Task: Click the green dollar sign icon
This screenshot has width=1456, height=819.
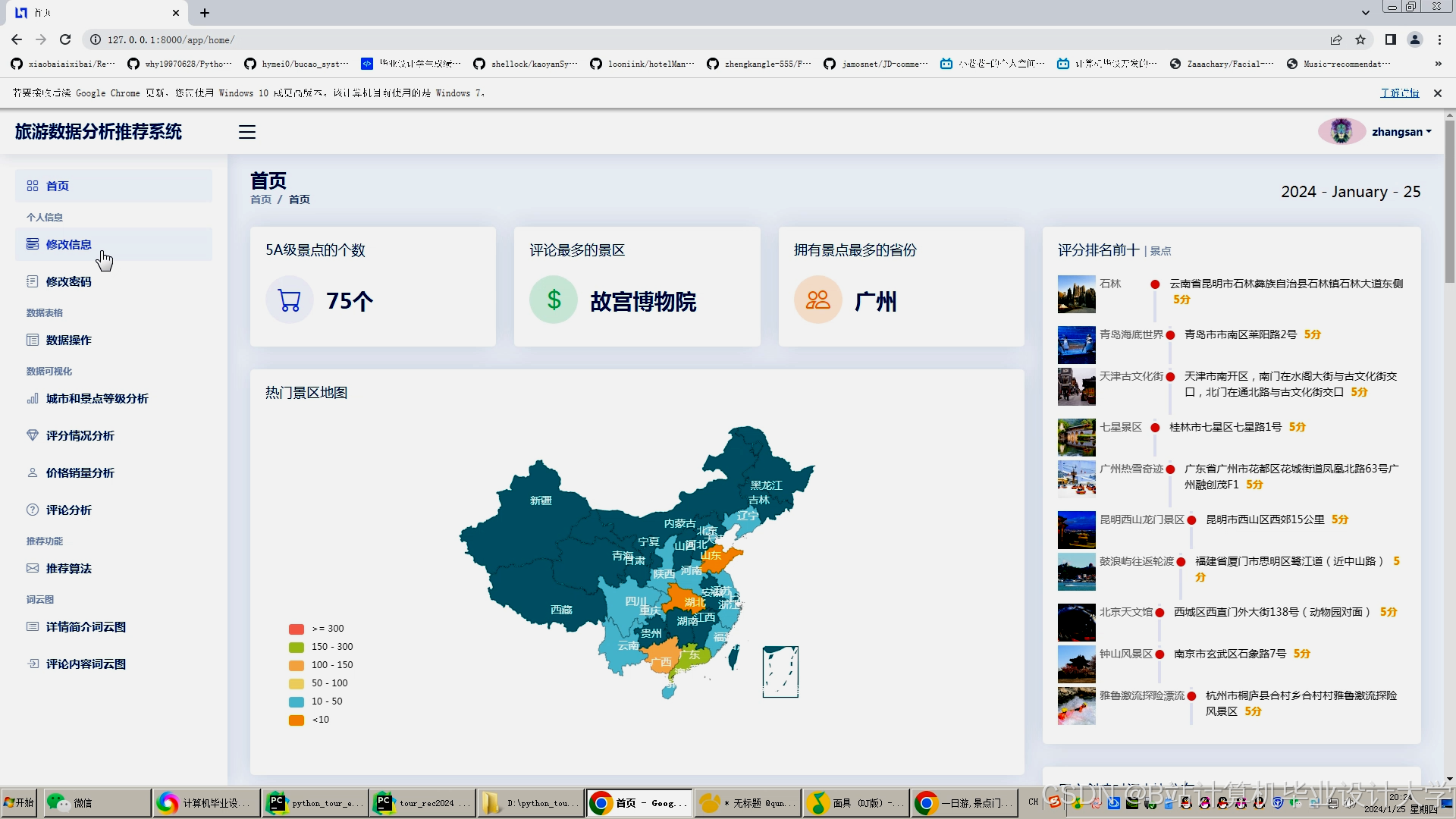Action: (554, 300)
